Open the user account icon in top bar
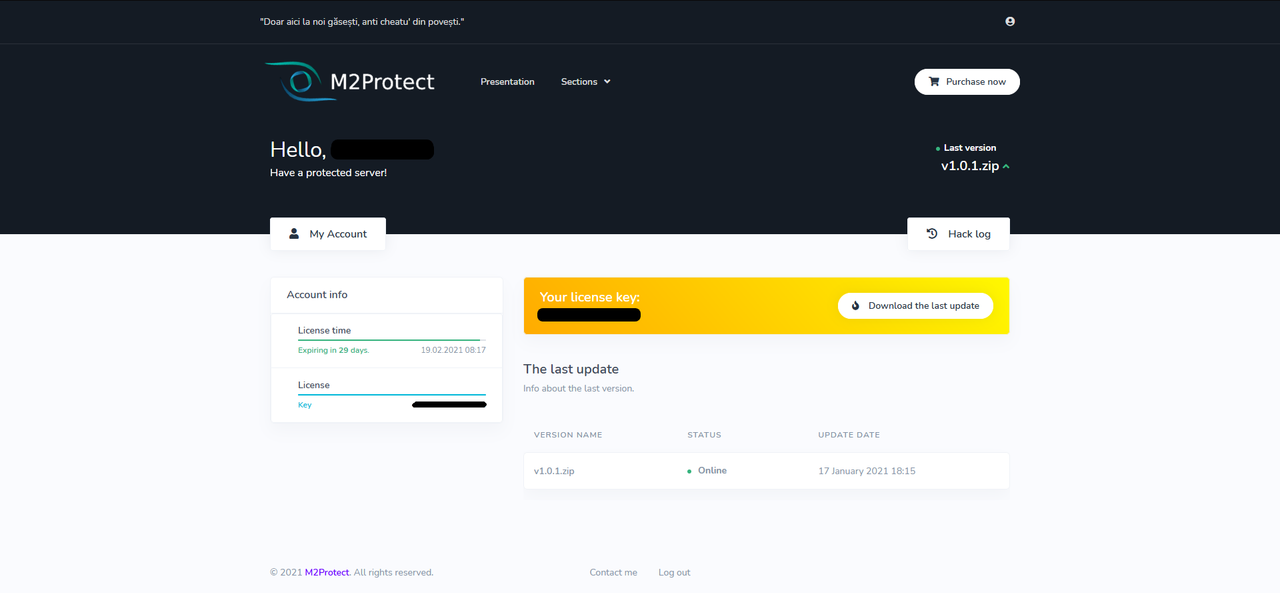This screenshot has width=1280, height=593. pyautogui.click(x=1010, y=21)
